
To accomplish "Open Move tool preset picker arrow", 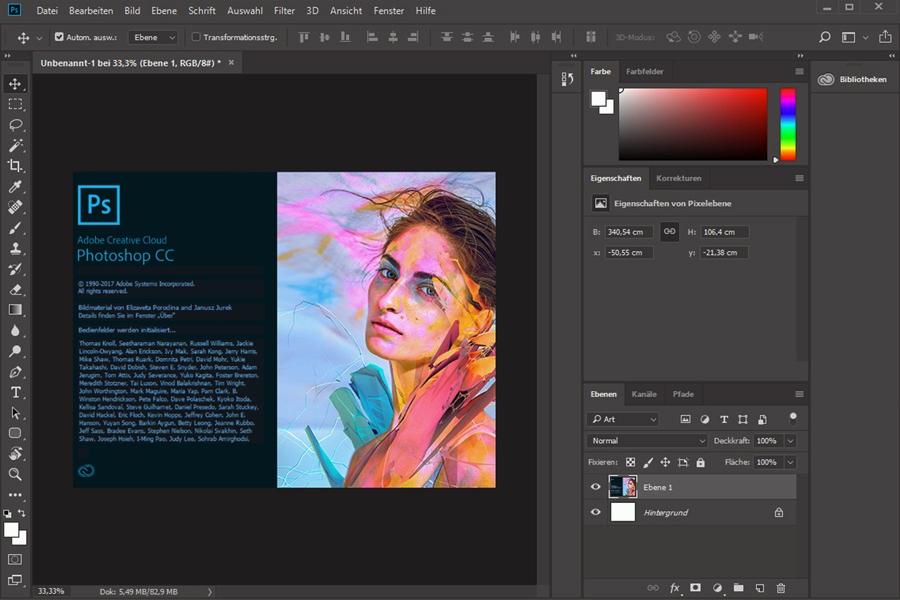I will pos(39,38).
